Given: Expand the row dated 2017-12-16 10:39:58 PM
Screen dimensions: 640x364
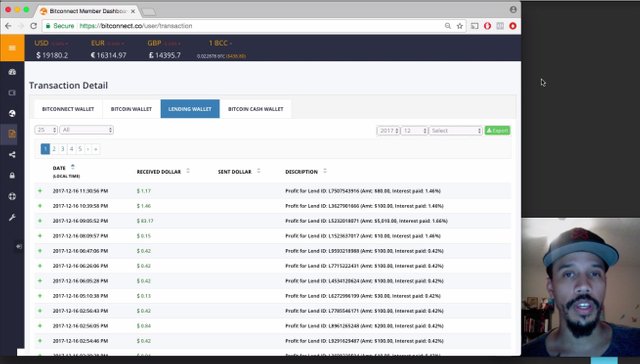Looking at the screenshot, I should coord(40,206).
